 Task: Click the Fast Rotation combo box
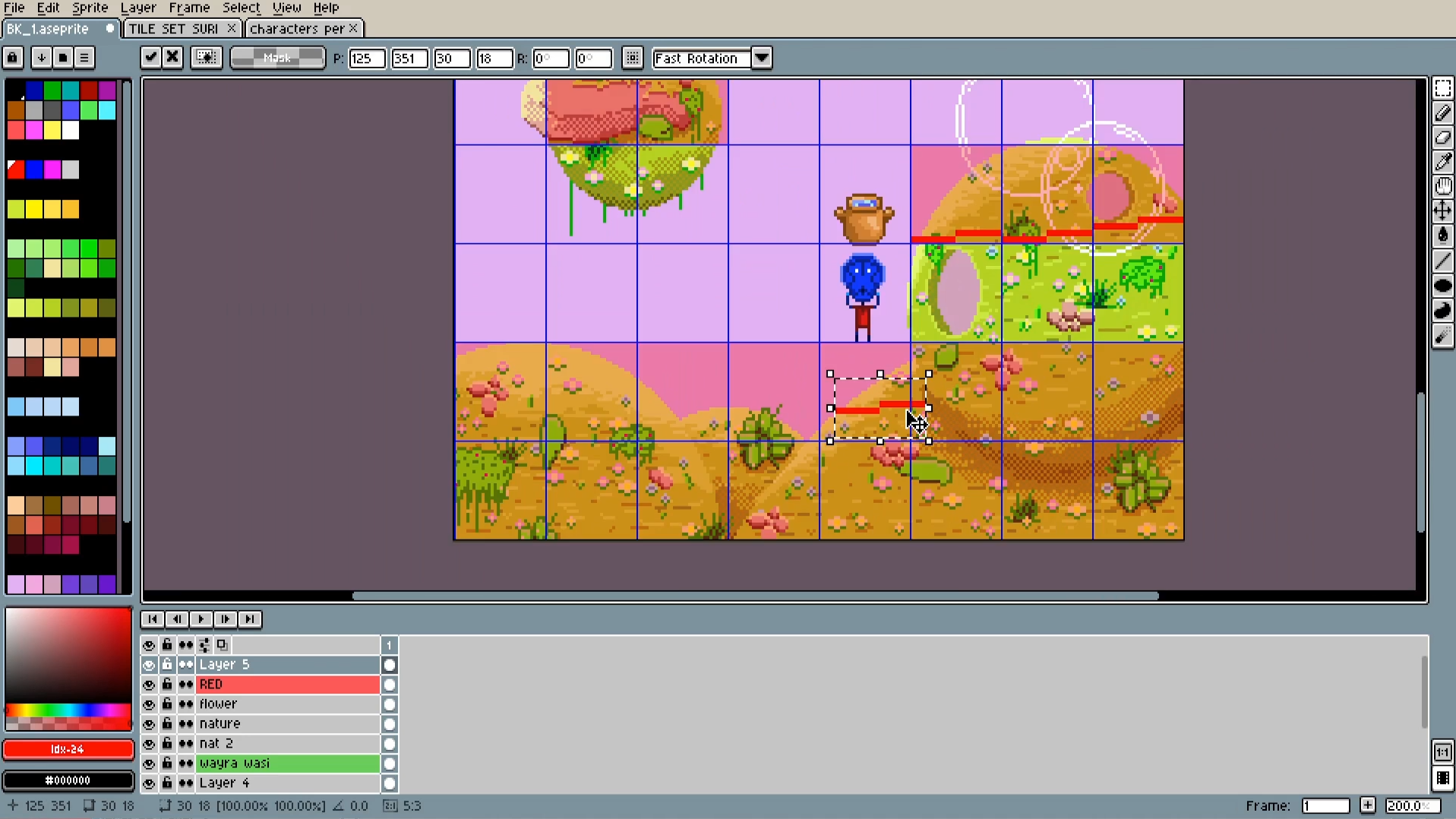click(x=702, y=58)
